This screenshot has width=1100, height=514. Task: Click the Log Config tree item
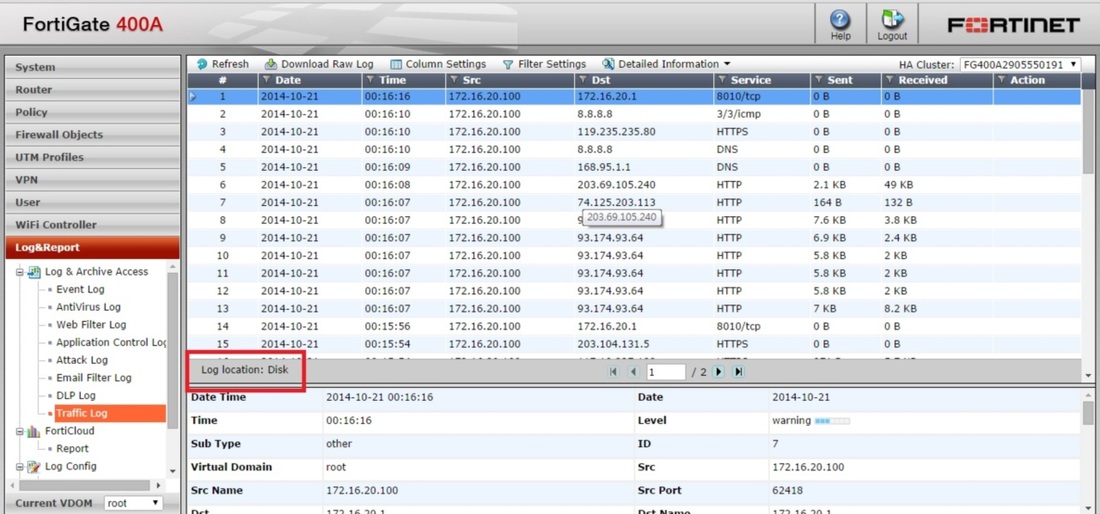(71, 466)
